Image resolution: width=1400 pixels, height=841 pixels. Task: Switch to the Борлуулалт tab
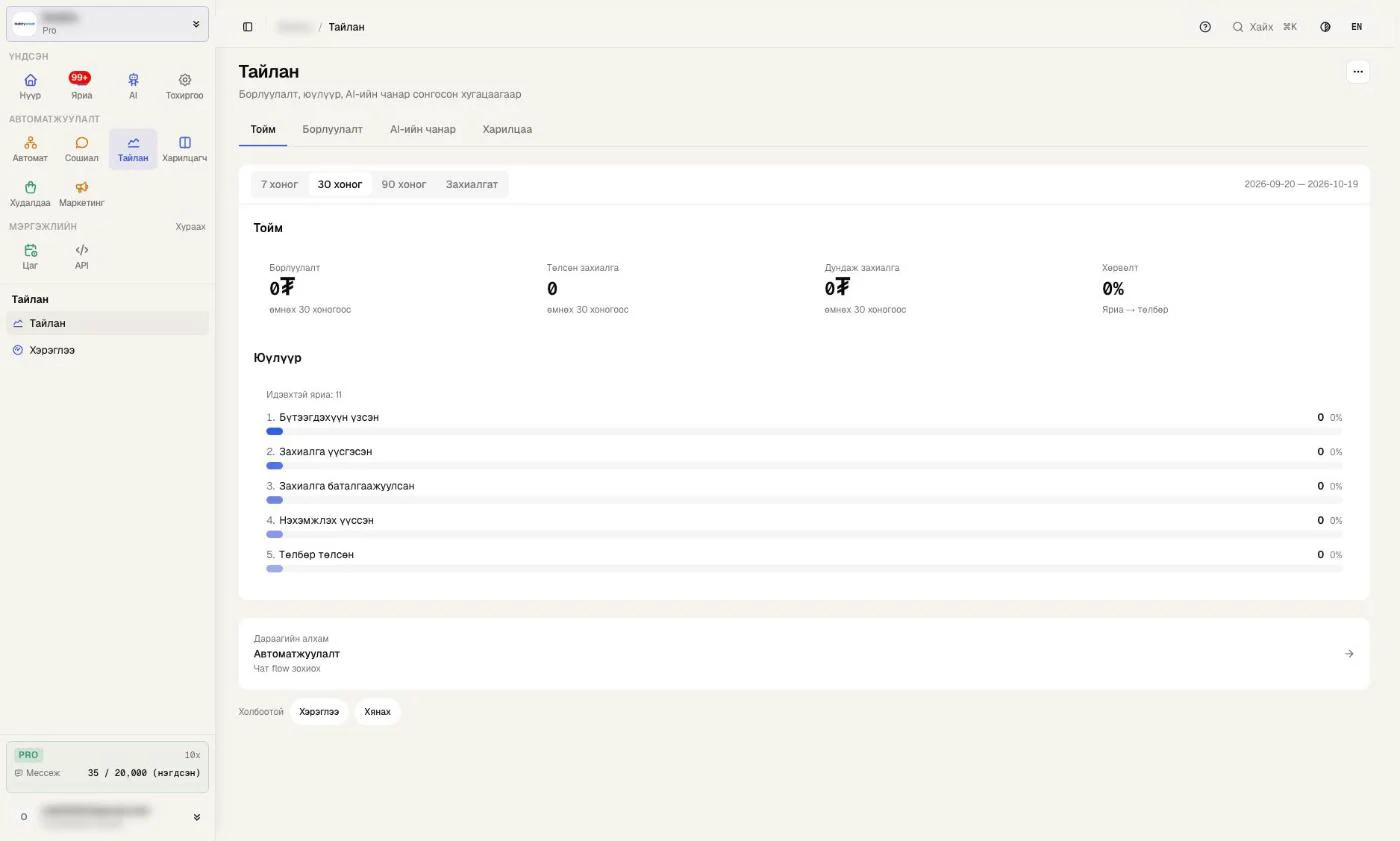pos(332,130)
